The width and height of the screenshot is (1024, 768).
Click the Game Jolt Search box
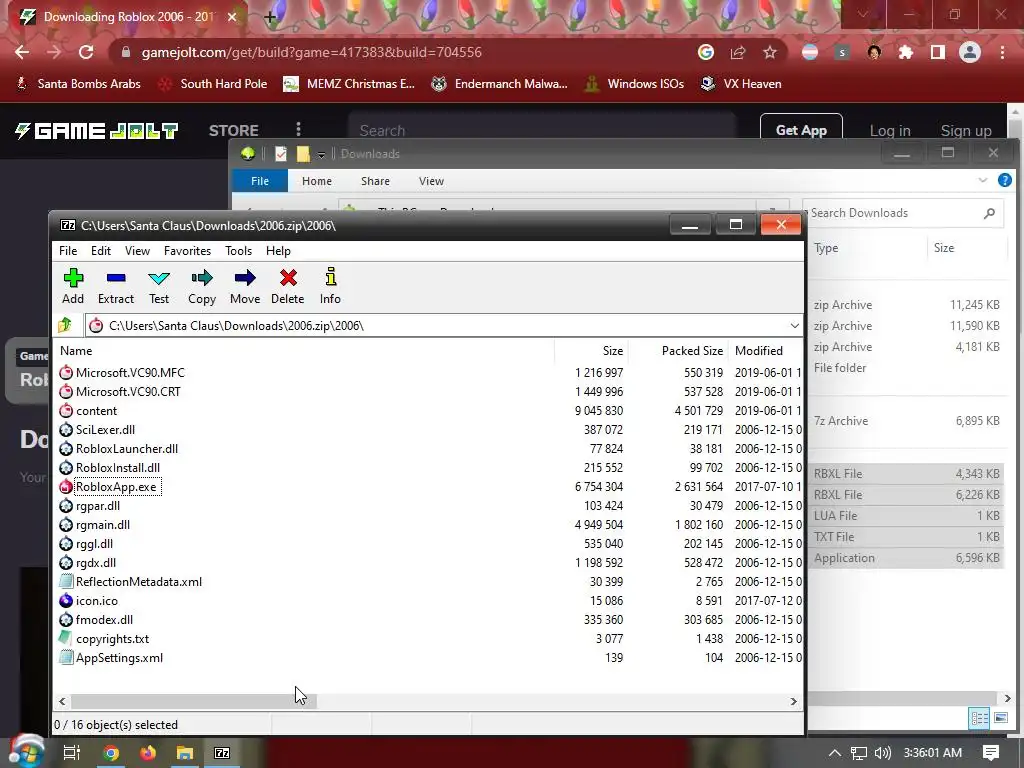542,131
